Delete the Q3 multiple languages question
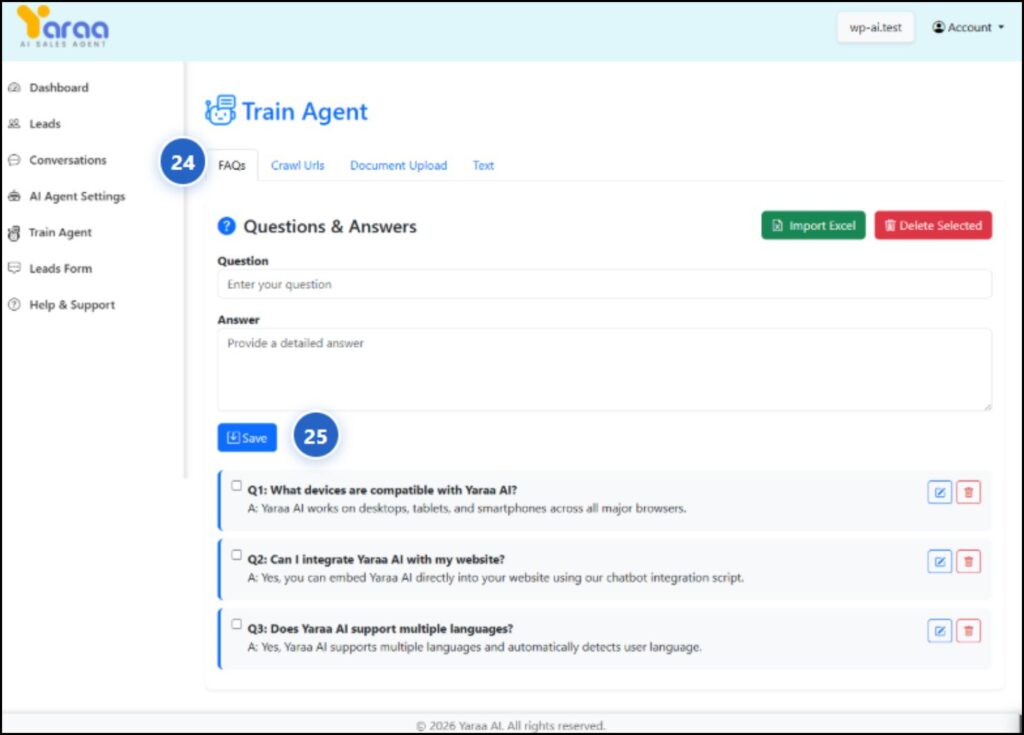This screenshot has width=1024, height=735. [968, 630]
